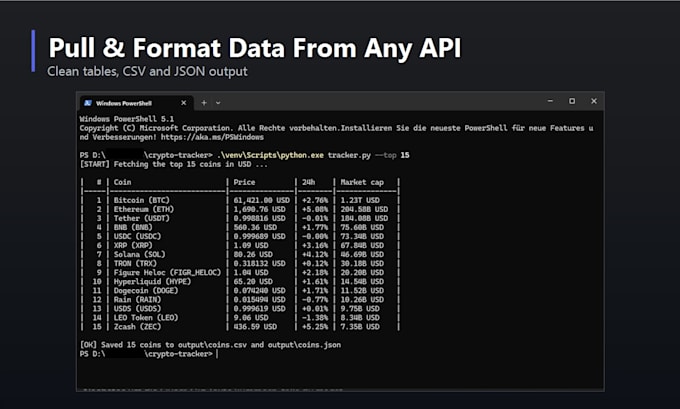Click the tracker.py command text
680x409 pixels.
click(x=349, y=155)
